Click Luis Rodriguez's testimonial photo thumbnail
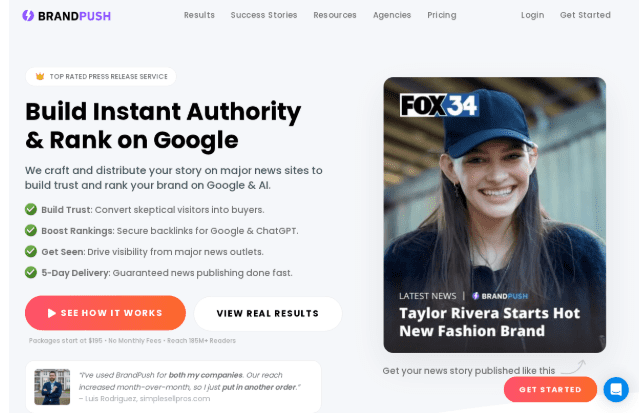643x415 pixels. point(52,387)
